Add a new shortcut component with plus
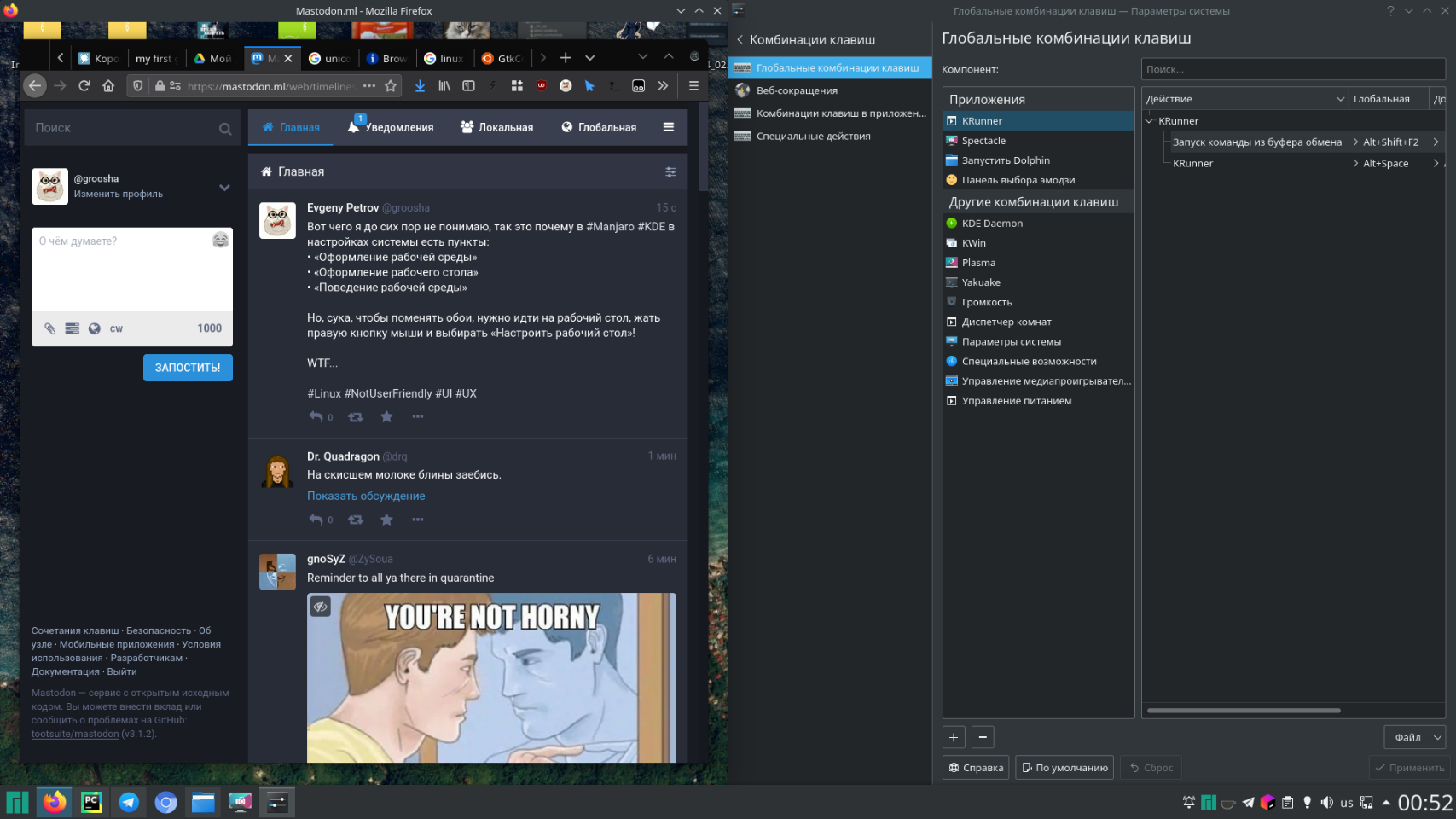1456x819 pixels. pyautogui.click(x=954, y=737)
